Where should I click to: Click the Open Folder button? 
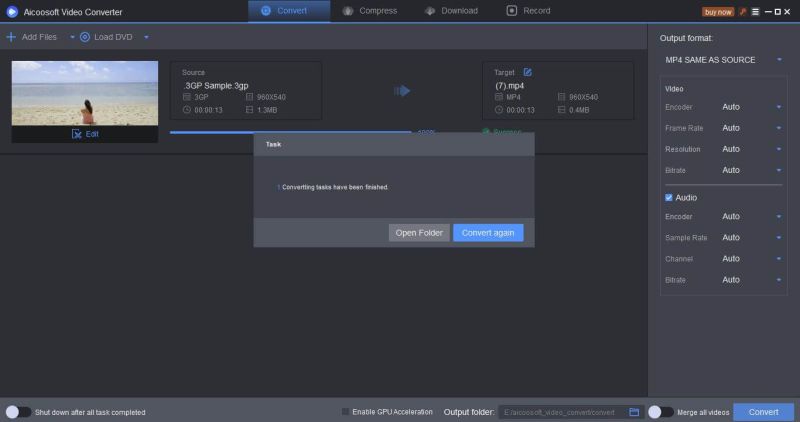click(x=419, y=233)
